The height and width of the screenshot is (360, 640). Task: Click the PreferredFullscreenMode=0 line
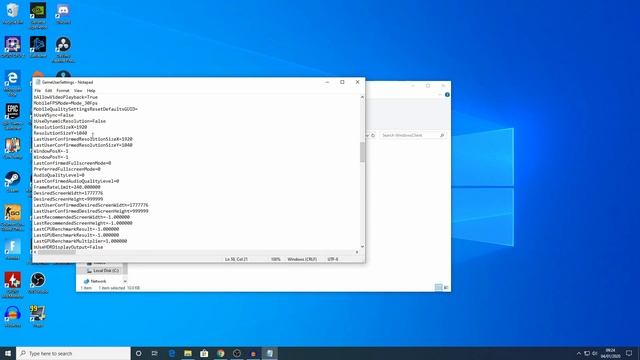(x=67, y=169)
